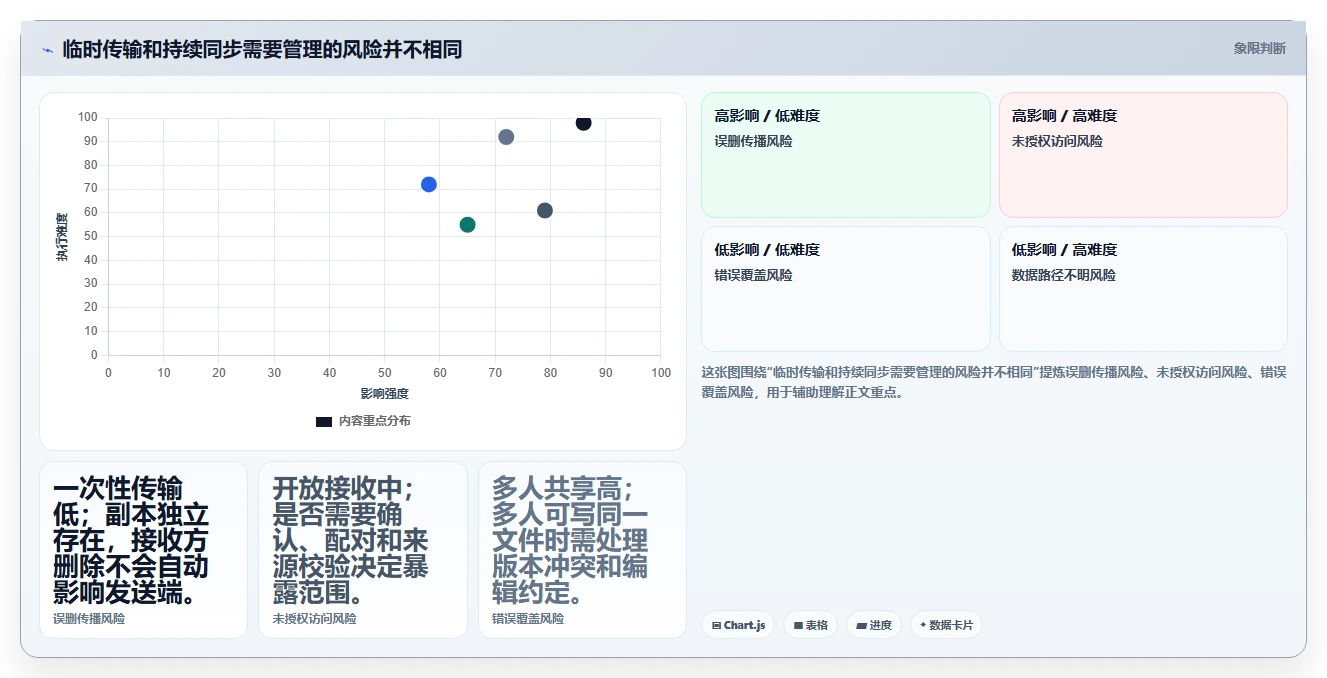The height and width of the screenshot is (678, 1327).
Task: Click the black scatter point at top right
Action: pyautogui.click(x=583, y=123)
